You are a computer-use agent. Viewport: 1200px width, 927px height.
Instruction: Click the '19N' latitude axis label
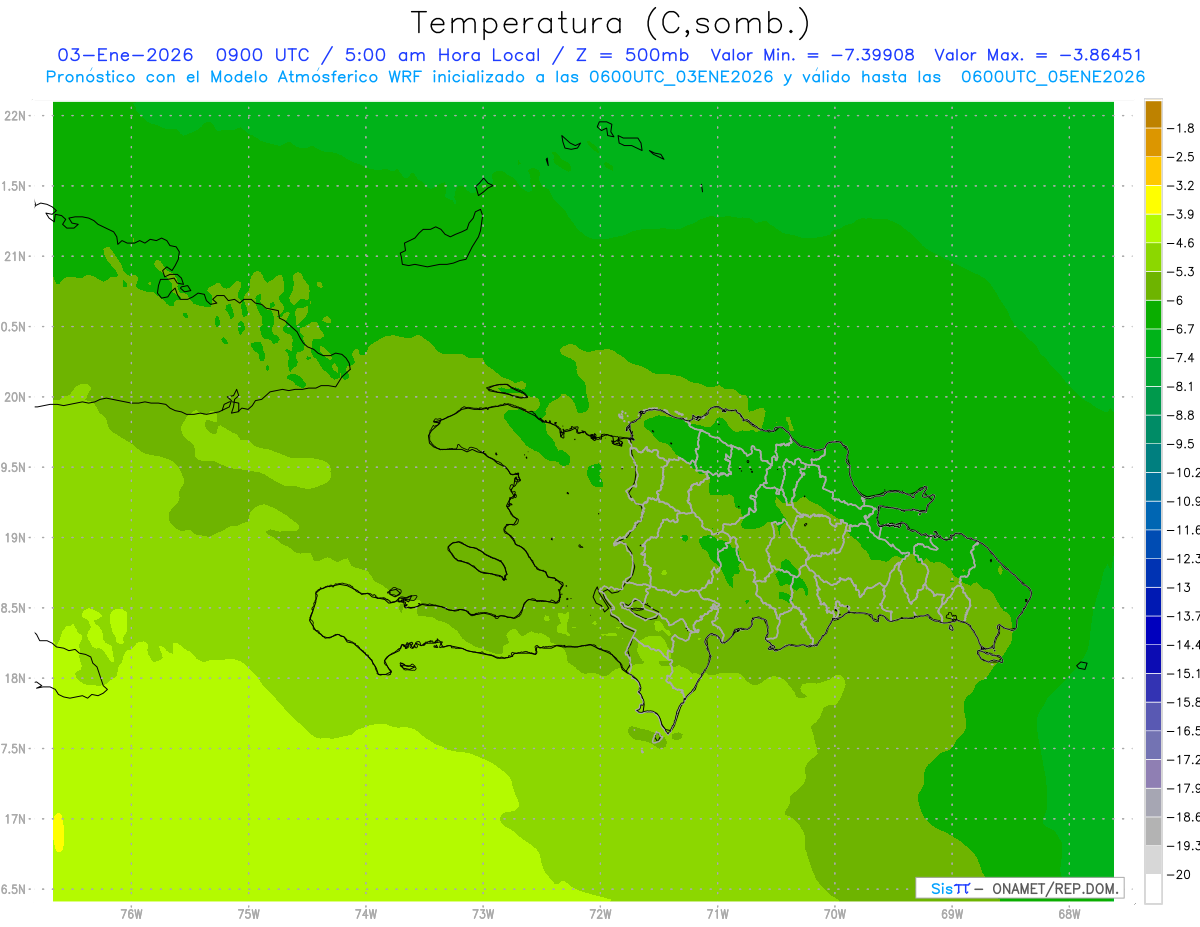tap(17, 537)
